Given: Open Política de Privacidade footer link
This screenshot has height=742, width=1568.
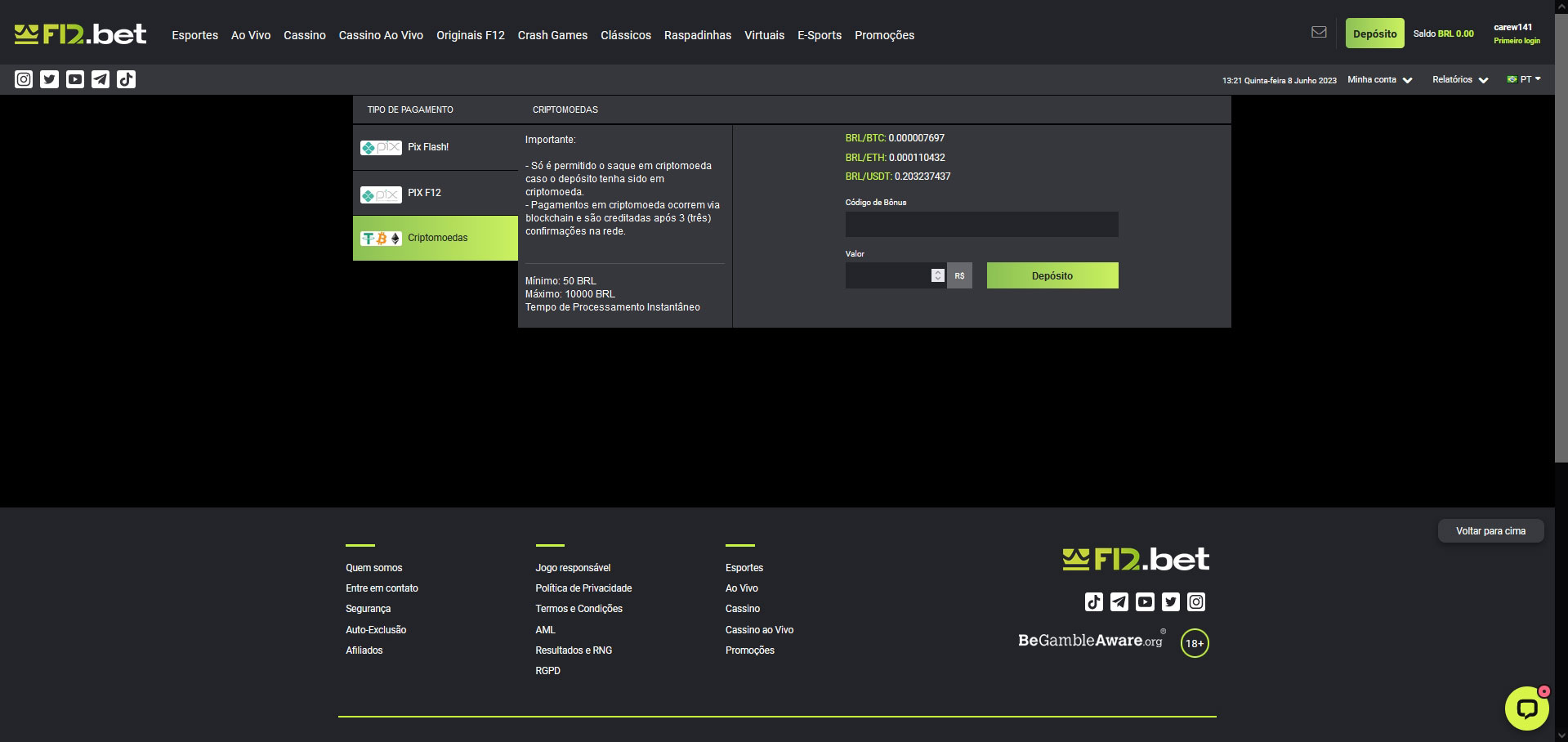Looking at the screenshot, I should coord(583,588).
